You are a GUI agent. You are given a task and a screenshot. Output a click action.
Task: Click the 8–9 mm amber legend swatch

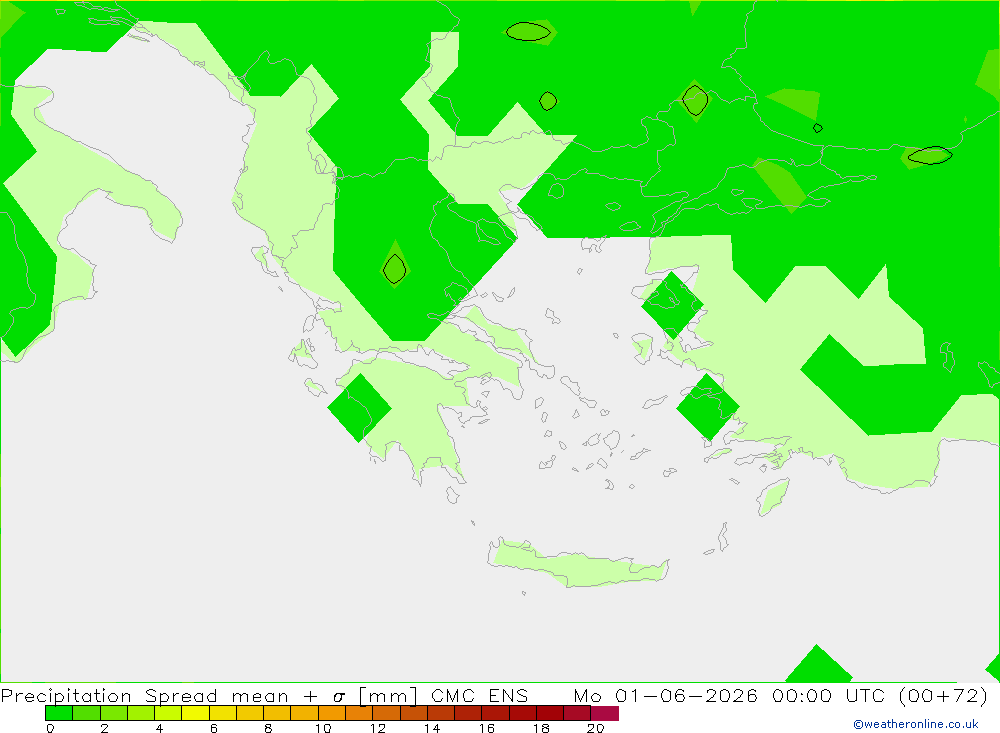click(x=277, y=713)
